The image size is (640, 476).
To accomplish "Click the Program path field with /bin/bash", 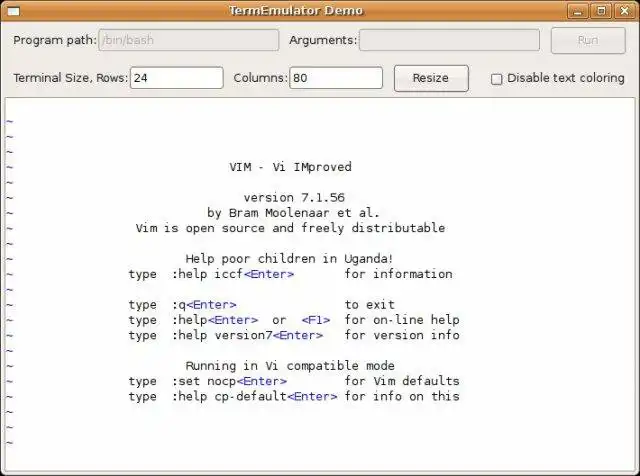I will click(x=189, y=40).
